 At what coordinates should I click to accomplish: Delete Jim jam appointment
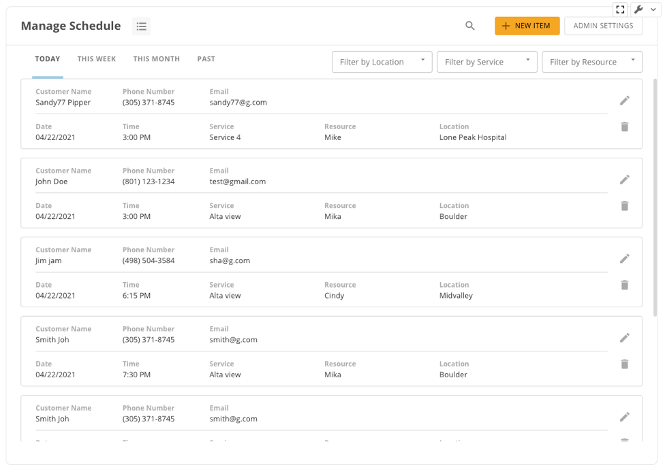[624, 285]
